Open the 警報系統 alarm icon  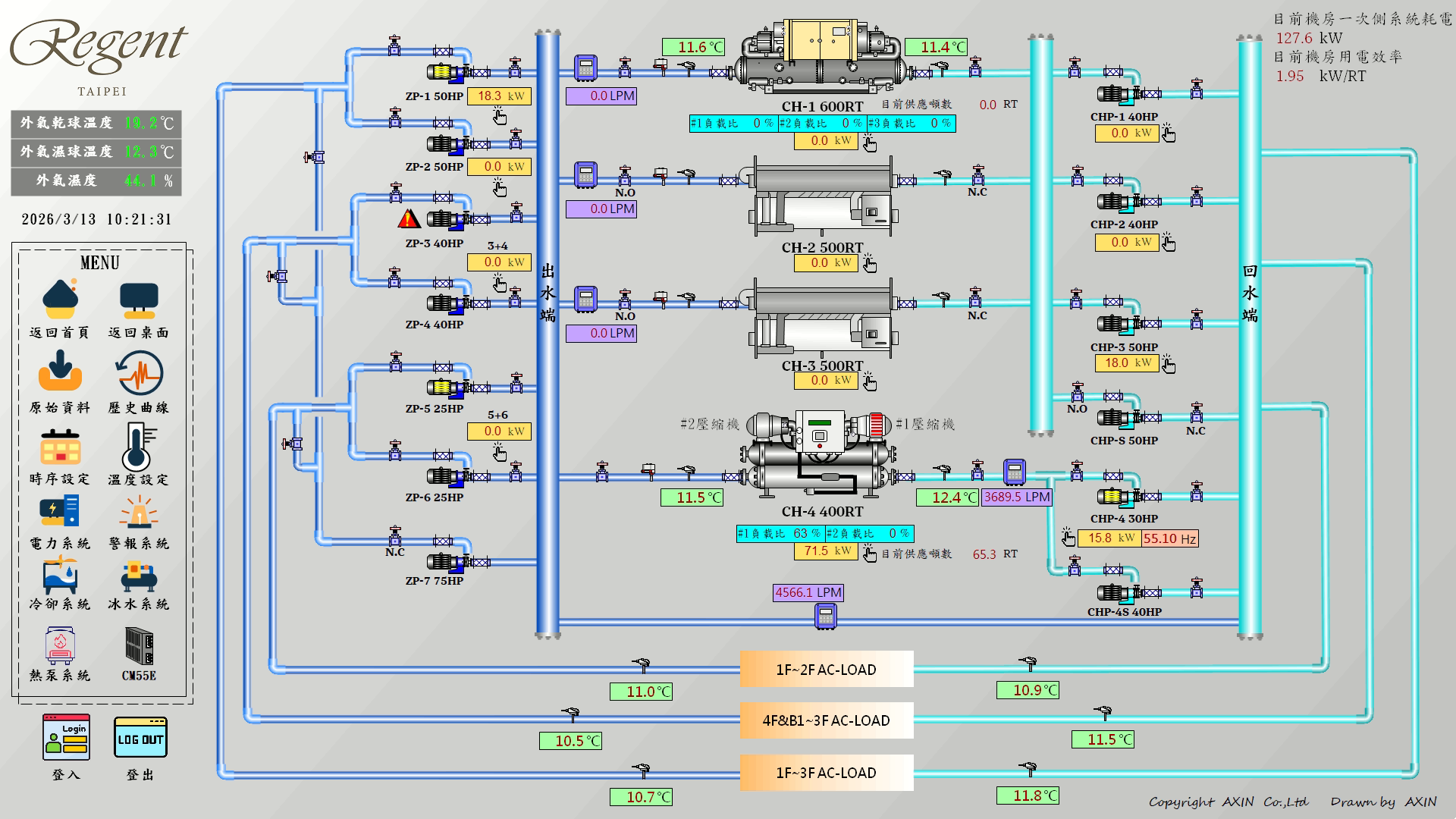point(139,512)
